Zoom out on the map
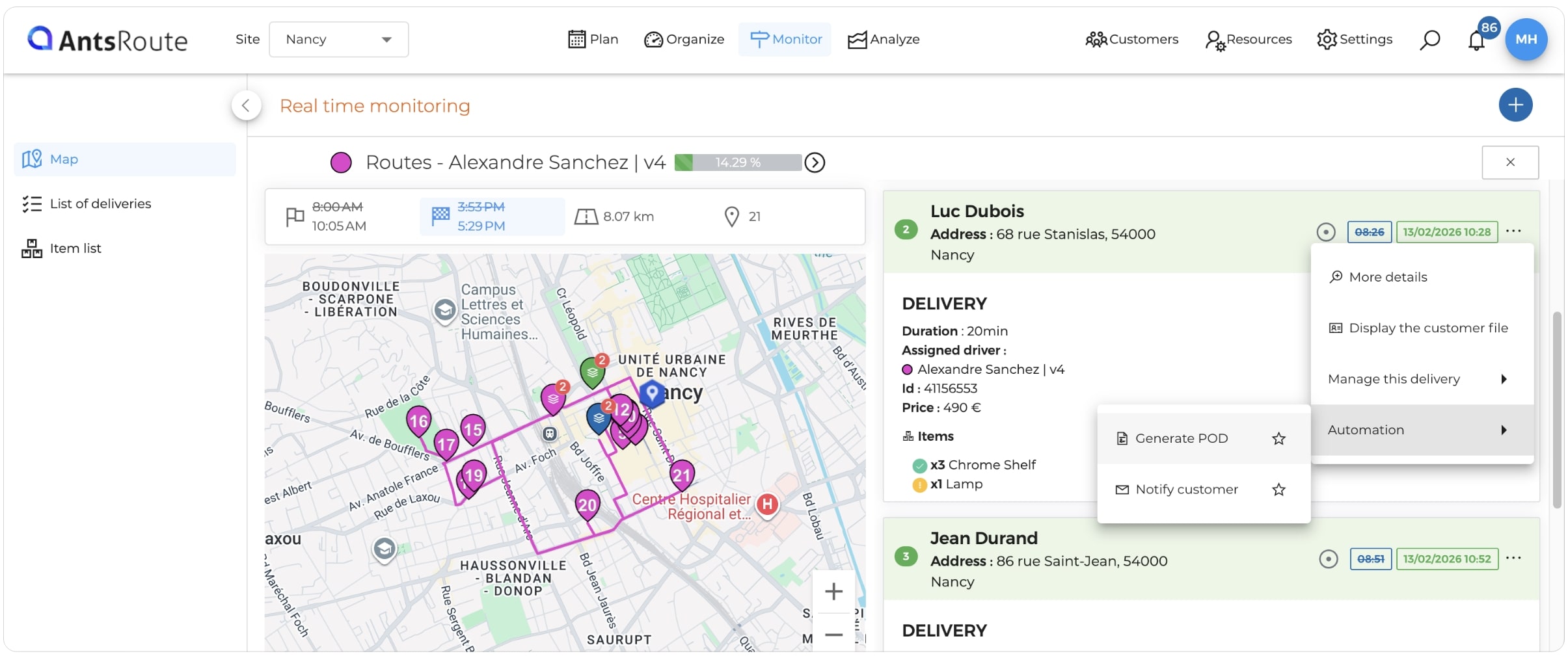Screen dimensions: 1568x656 click(833, 634)
